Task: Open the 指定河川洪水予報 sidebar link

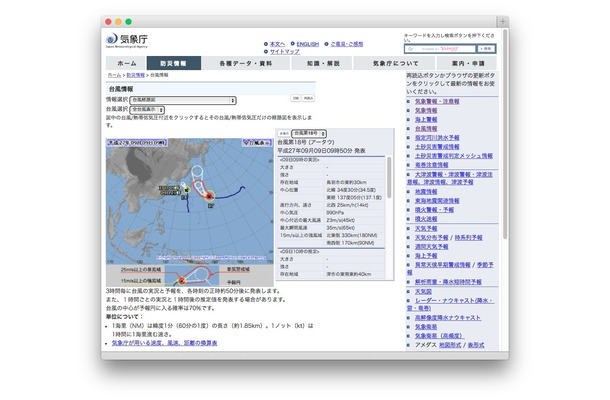Action: click(437, 138)
